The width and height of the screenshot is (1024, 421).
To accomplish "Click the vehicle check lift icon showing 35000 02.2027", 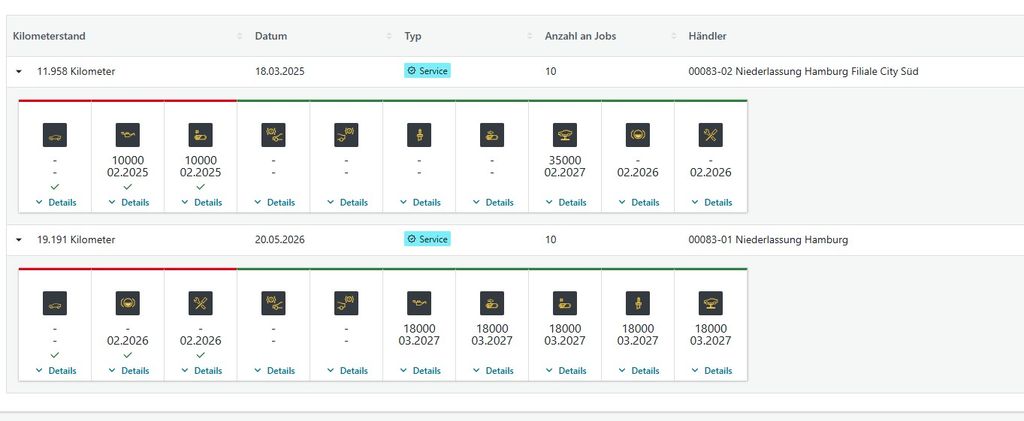I will pyautogui.click(x=565, y=135).
